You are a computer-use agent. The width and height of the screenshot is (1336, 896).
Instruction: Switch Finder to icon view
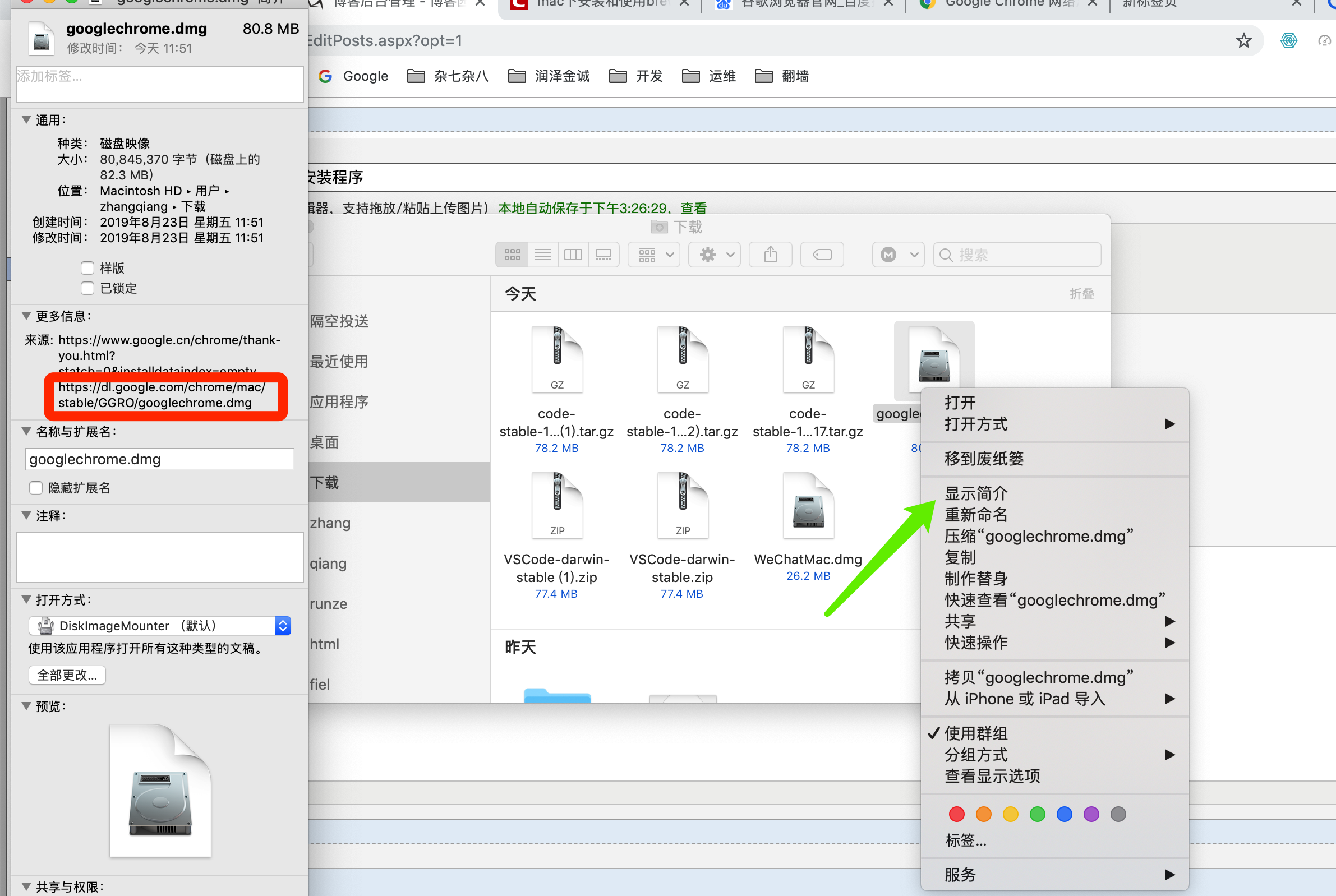(x=512, y=255)
